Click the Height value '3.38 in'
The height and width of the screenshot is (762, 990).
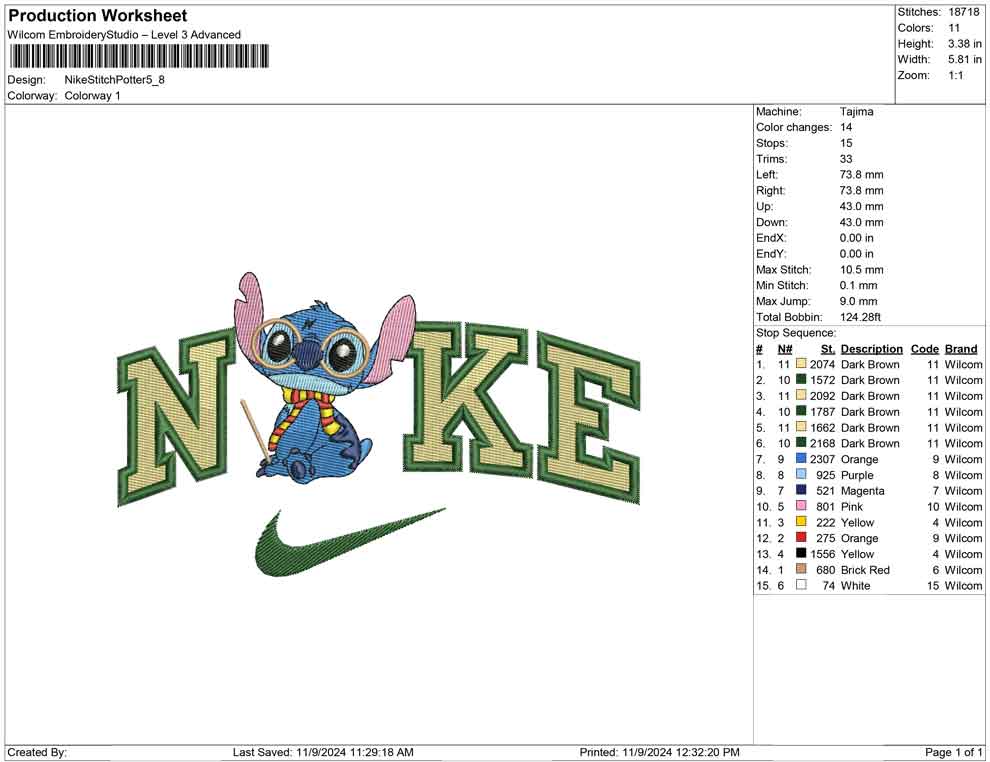[x=964, y=44]
